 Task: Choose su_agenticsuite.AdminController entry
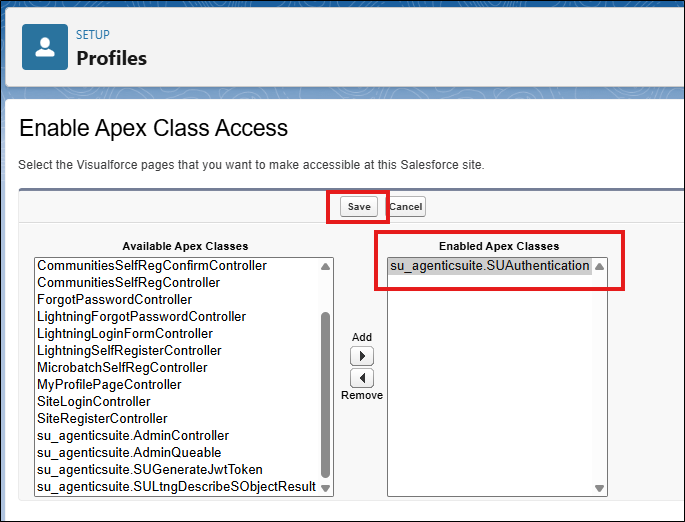(133, 436)
